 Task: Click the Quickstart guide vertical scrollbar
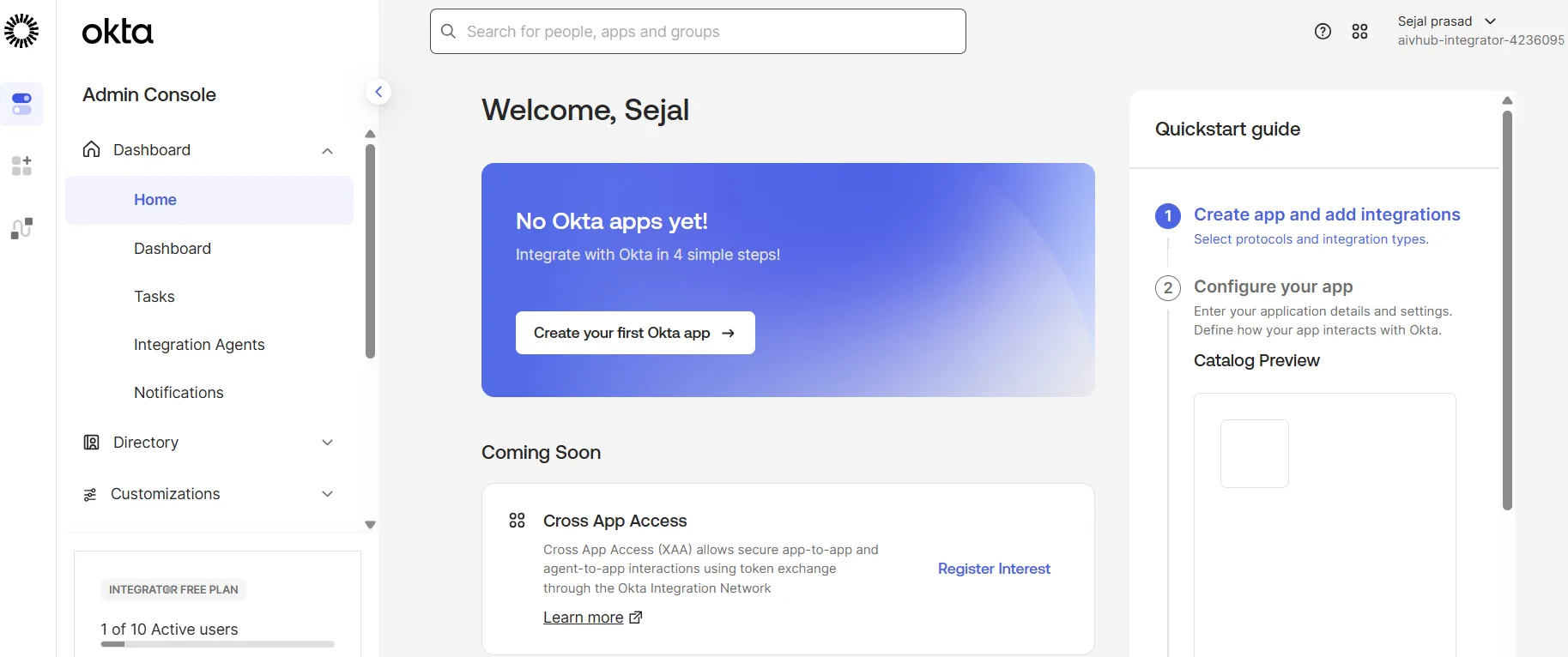coord(1507,310)
